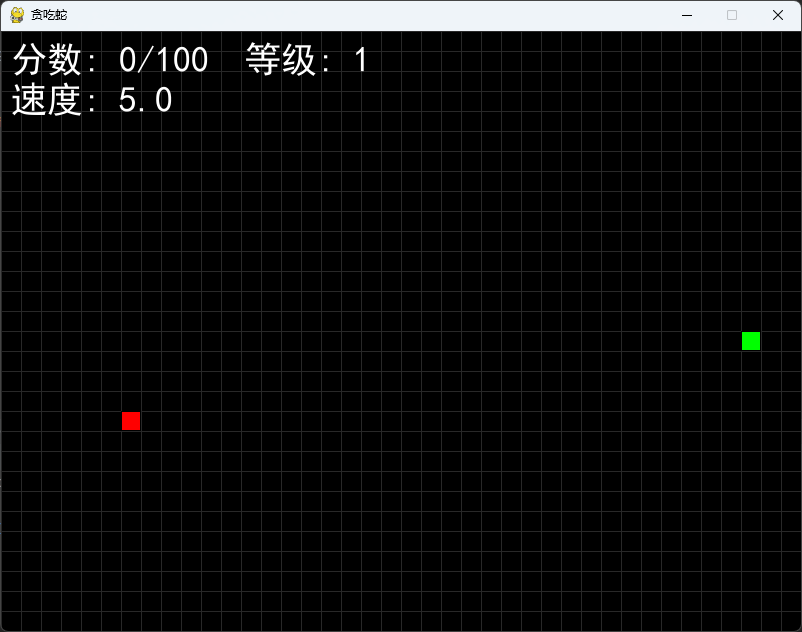Image resolution: width=802 pixels, height=632 pixels.
Task: Click the green food square
Action: click(x=751, y=340)
